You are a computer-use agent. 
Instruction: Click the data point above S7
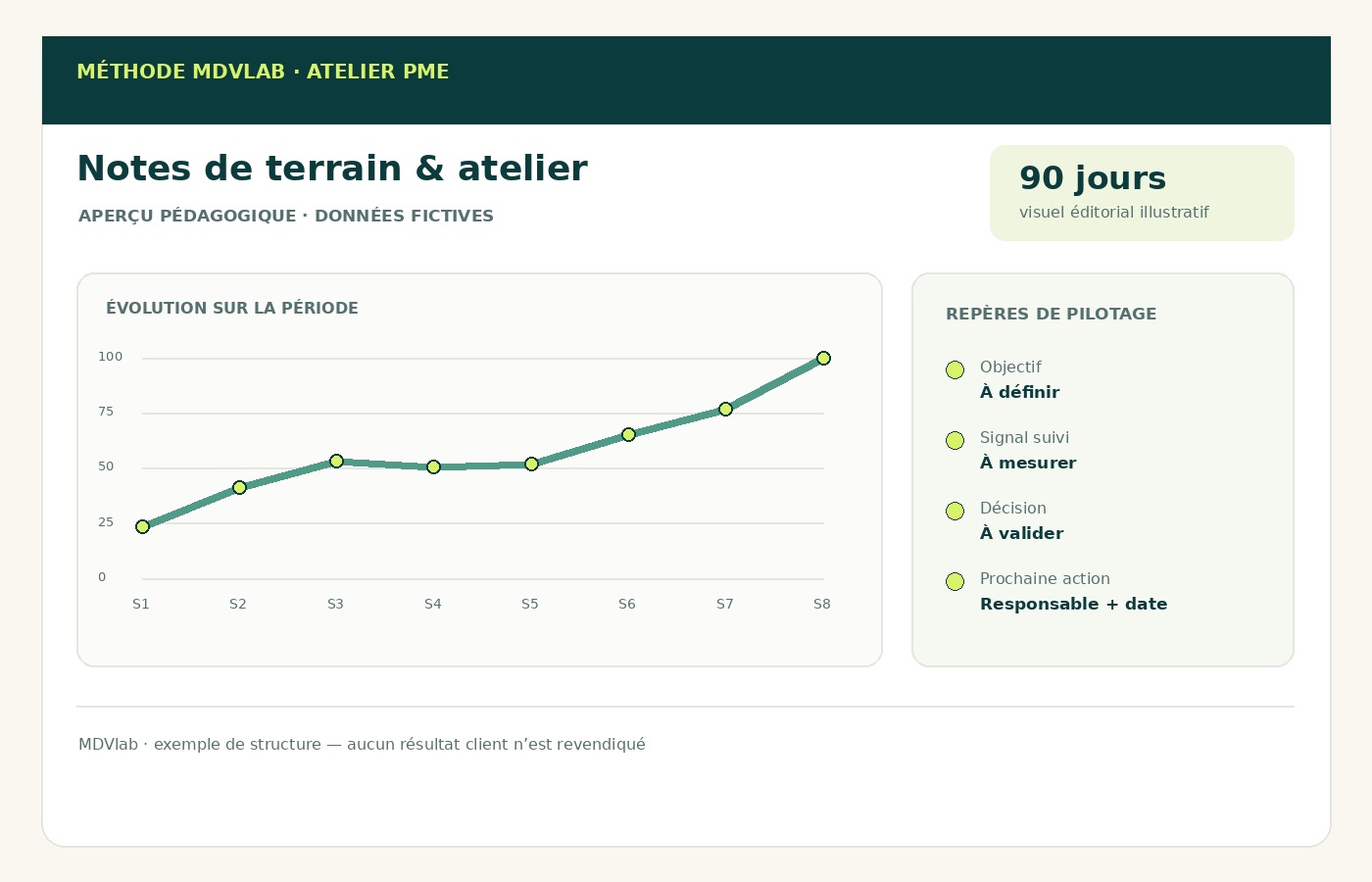click(725, 409)
